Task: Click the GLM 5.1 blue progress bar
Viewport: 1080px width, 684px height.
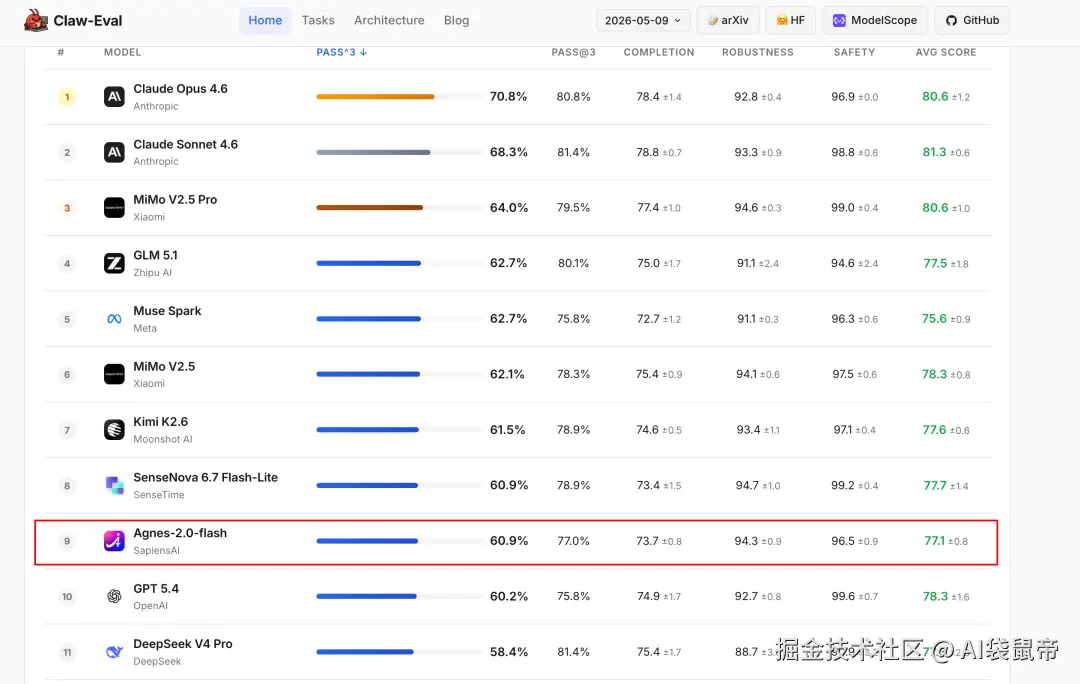Action: [368, 263]
